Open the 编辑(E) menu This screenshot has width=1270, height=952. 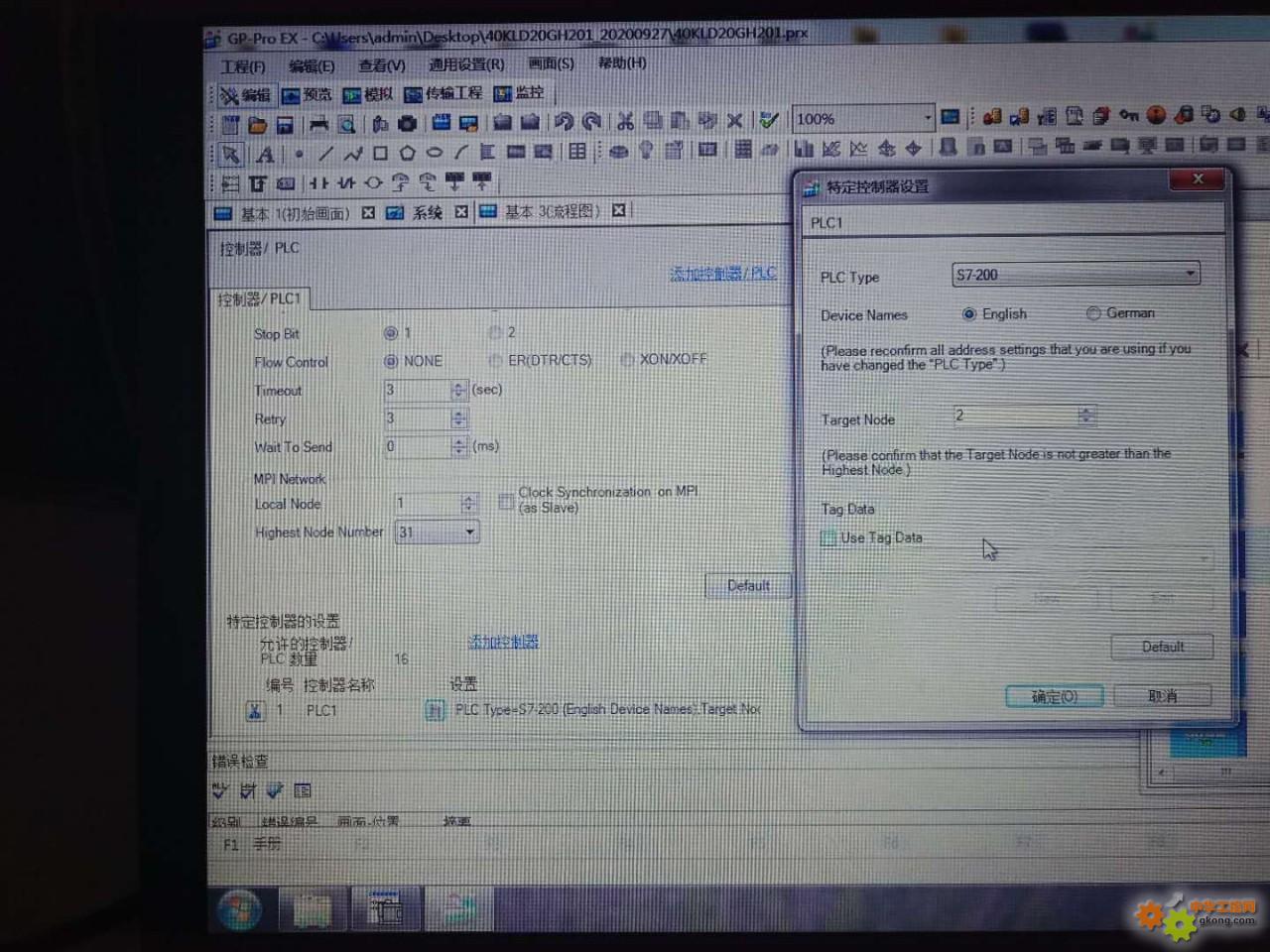coord(312,65)
